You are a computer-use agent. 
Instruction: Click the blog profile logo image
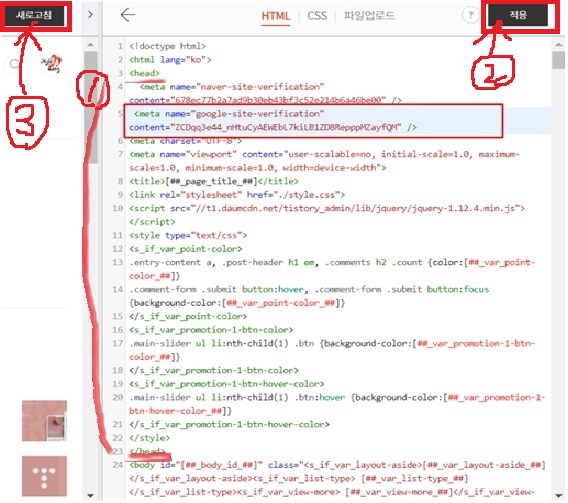point(51,64)
